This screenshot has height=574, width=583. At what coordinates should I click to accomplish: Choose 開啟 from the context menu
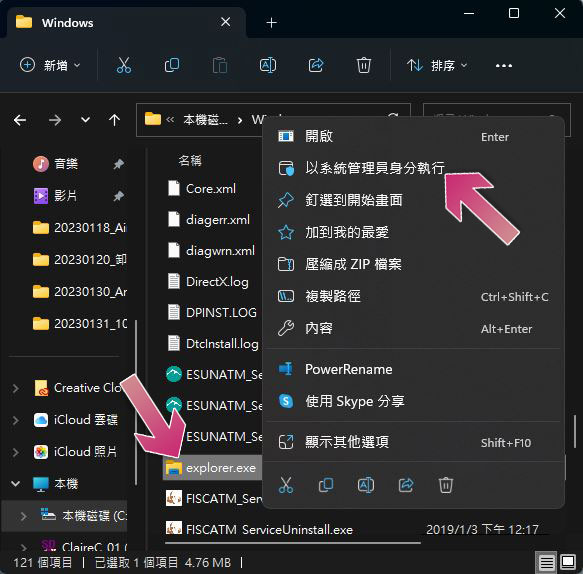tap(413, 137)
